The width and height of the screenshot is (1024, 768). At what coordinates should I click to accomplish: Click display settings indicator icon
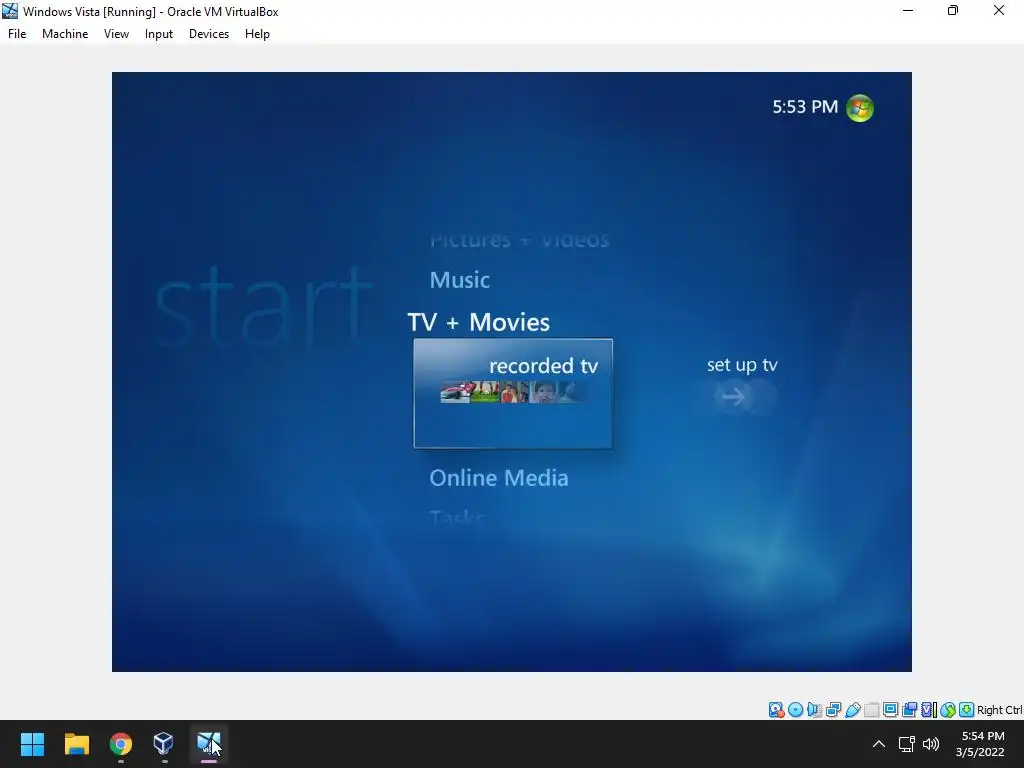[x=890, y=710]
